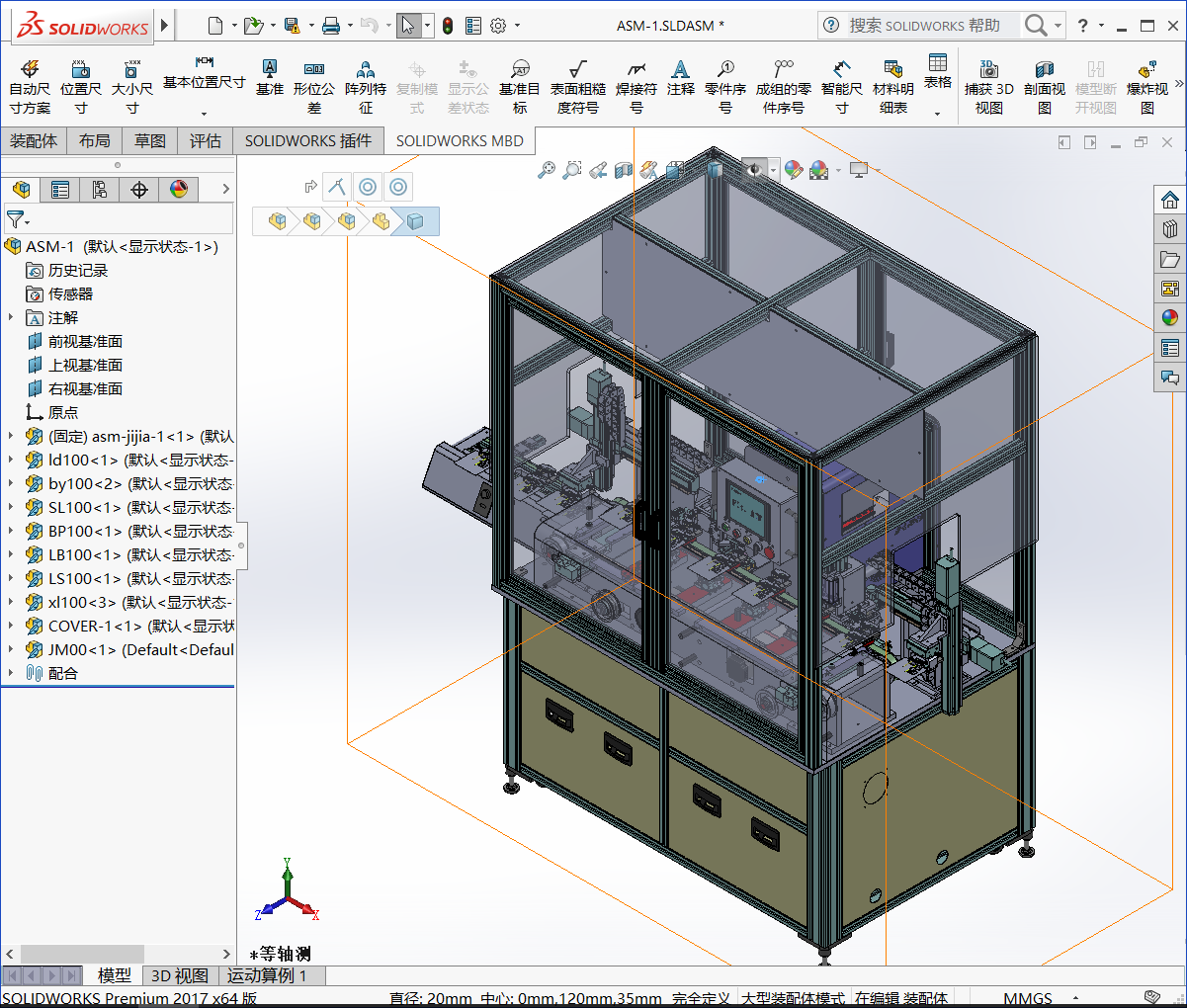Screen dimensions: 1187x1008
Task: Click 大小尺寸 size dimension tool
Action: (x=131, y=87)
